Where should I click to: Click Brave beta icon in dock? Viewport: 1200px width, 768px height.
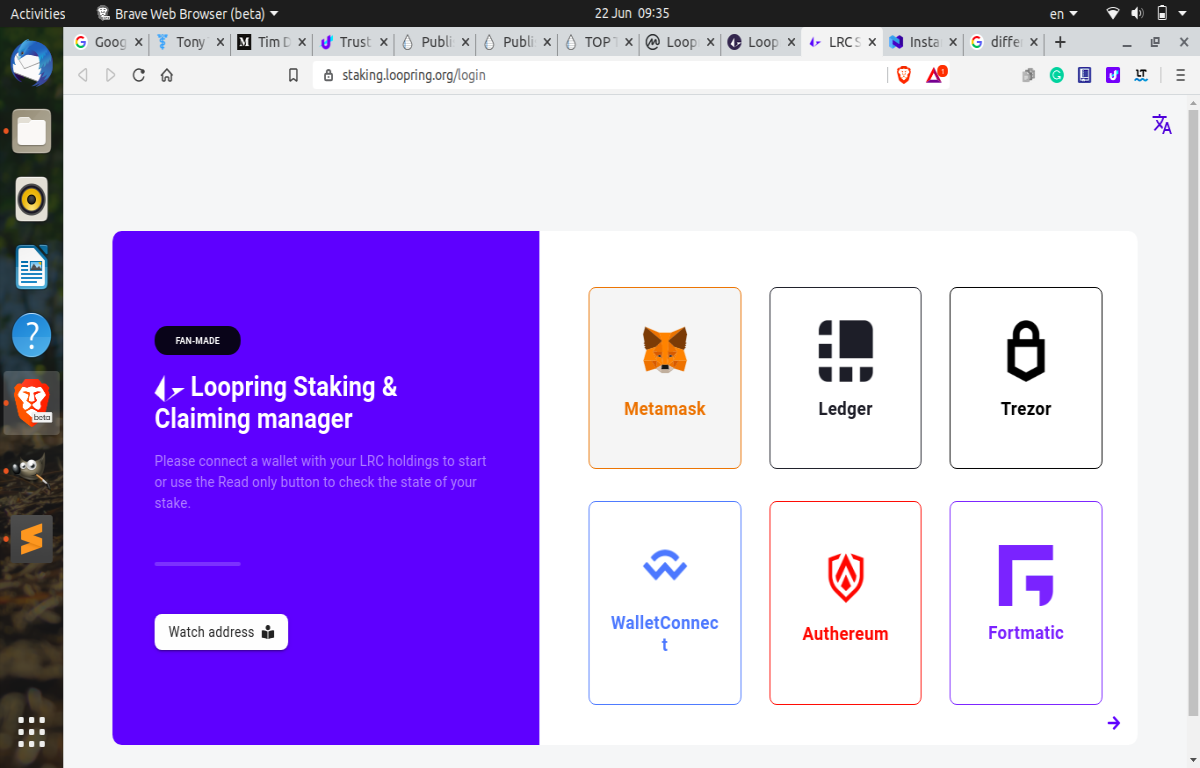click(32, 403)
